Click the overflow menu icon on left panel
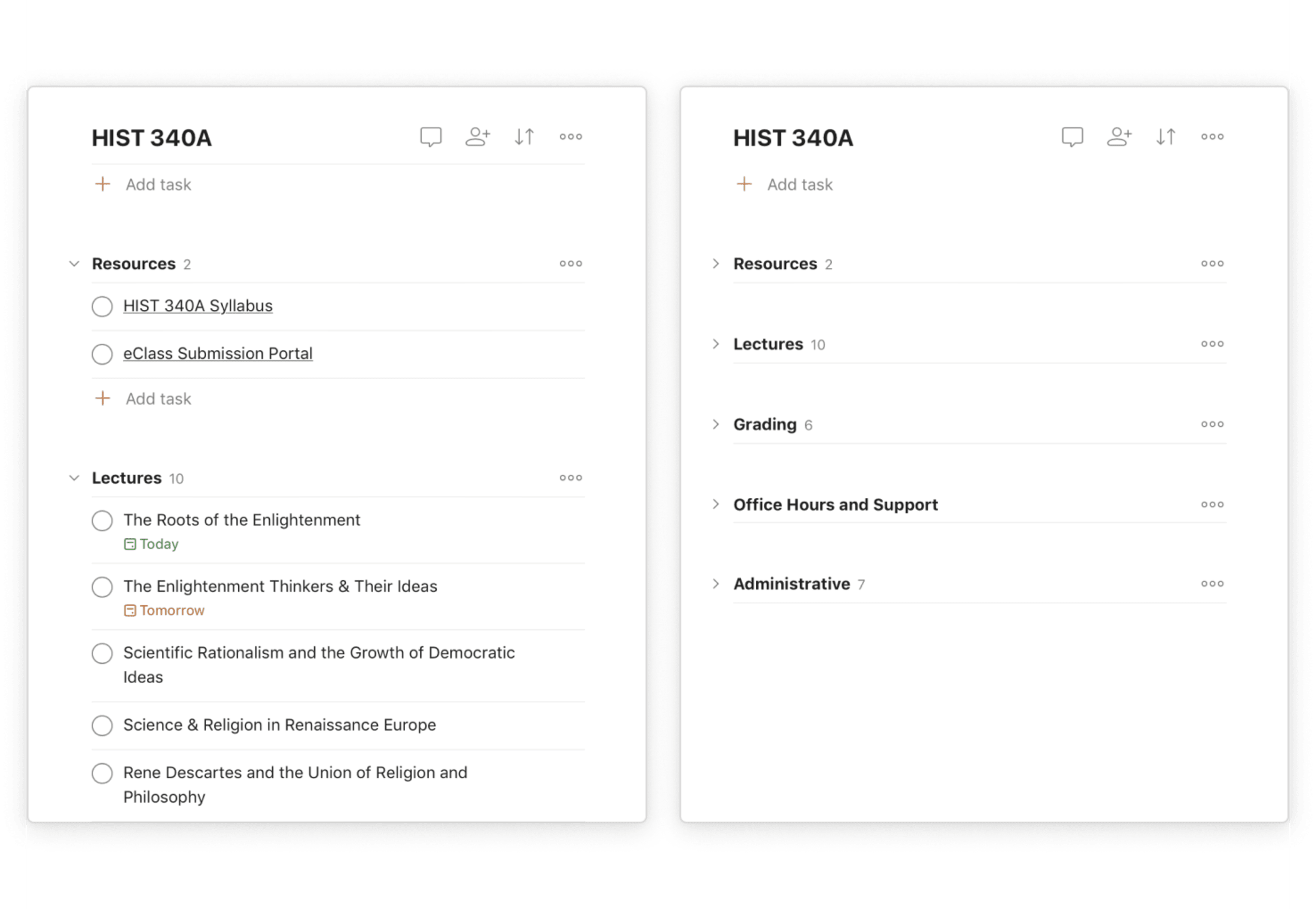The height and width of the screenshot is (909, 1316). click(x=571, y=136)
